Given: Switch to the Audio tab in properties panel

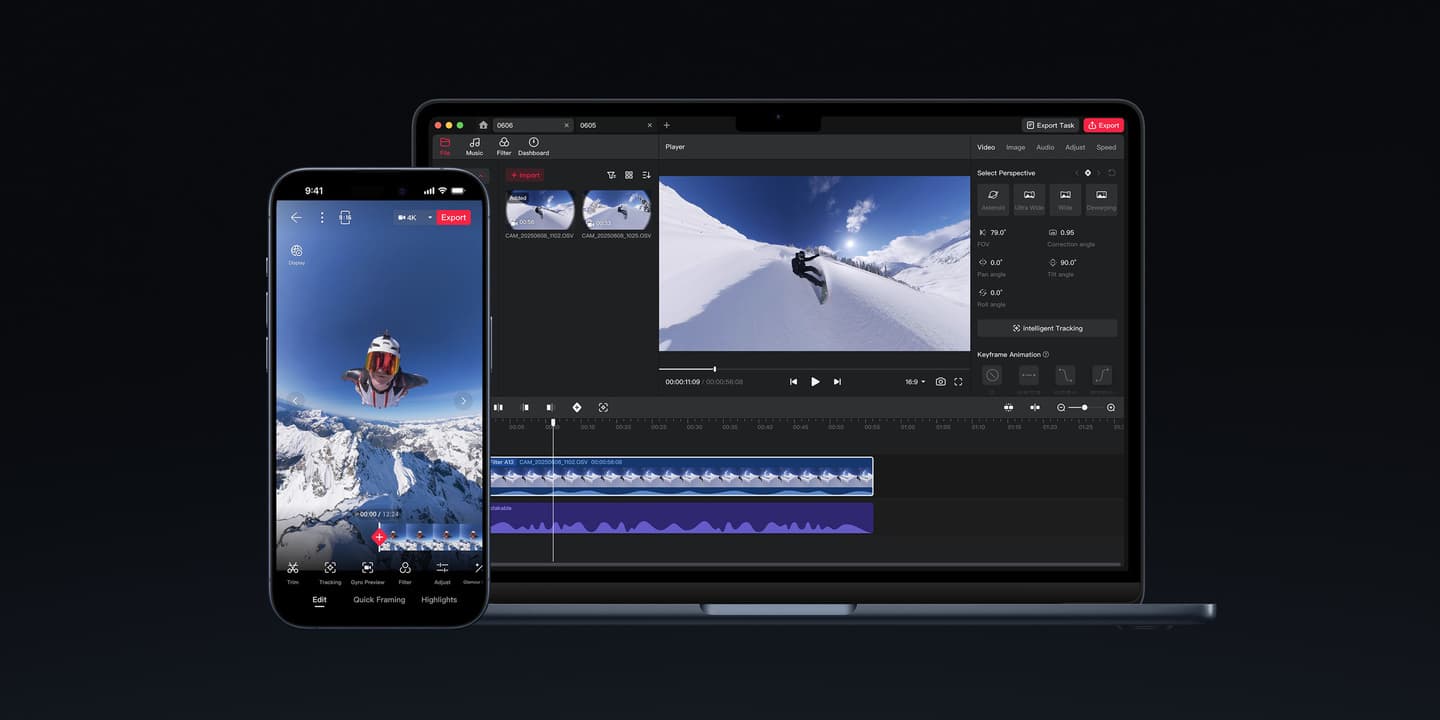Looking at the screenshot, I should [x=1044, y=147].
